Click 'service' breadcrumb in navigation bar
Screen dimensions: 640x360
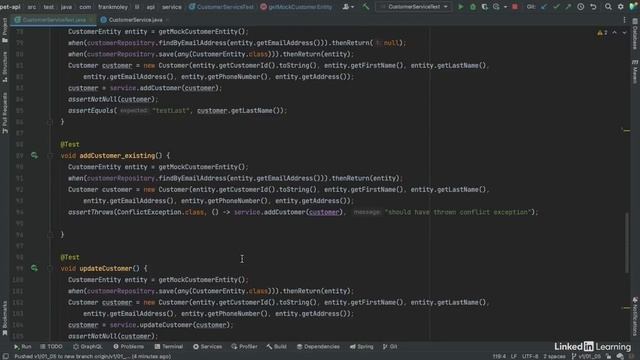(x=172, y=7)
